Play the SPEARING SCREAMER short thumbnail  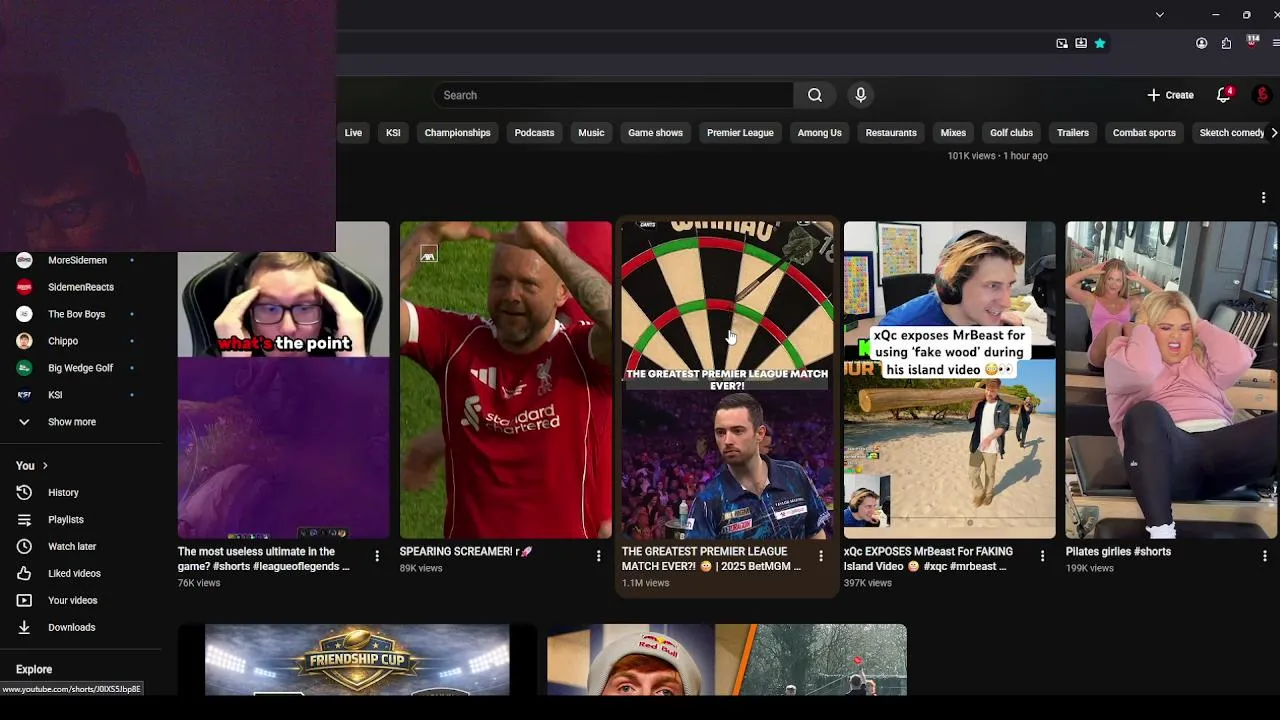click(505, 380)
